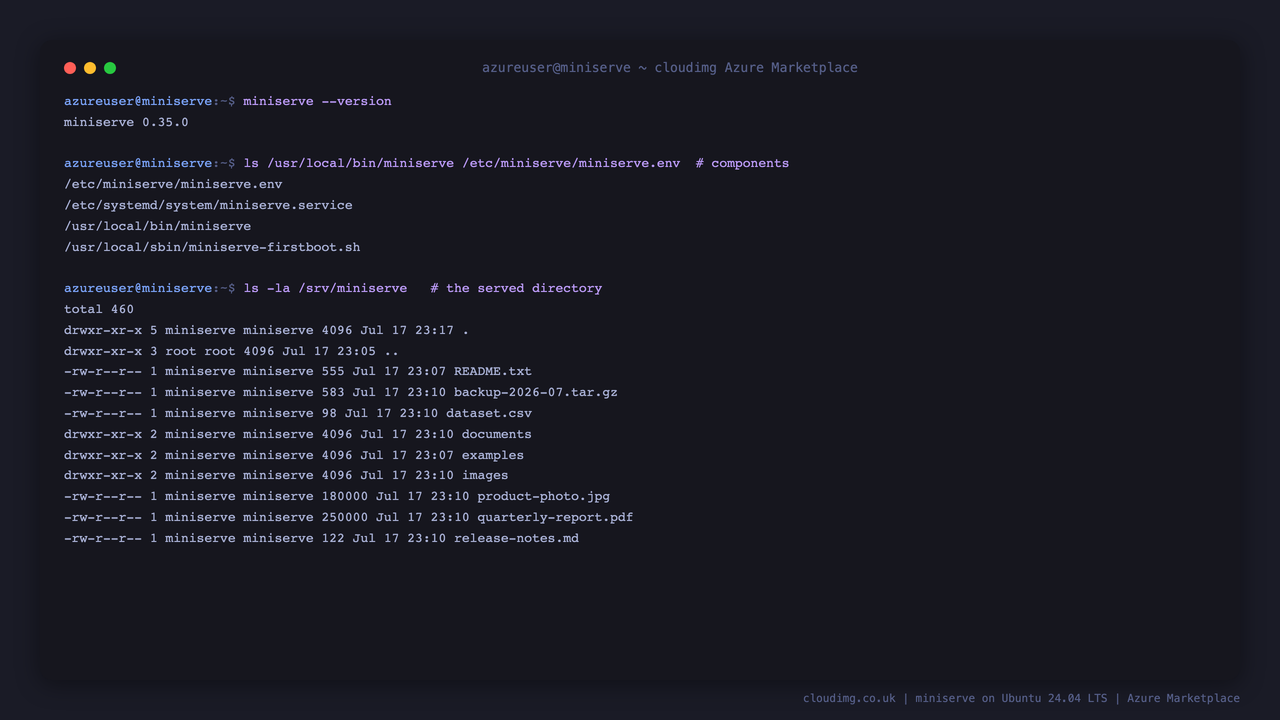
Task: Click the 250000 file size value
Action: point(345,517)
